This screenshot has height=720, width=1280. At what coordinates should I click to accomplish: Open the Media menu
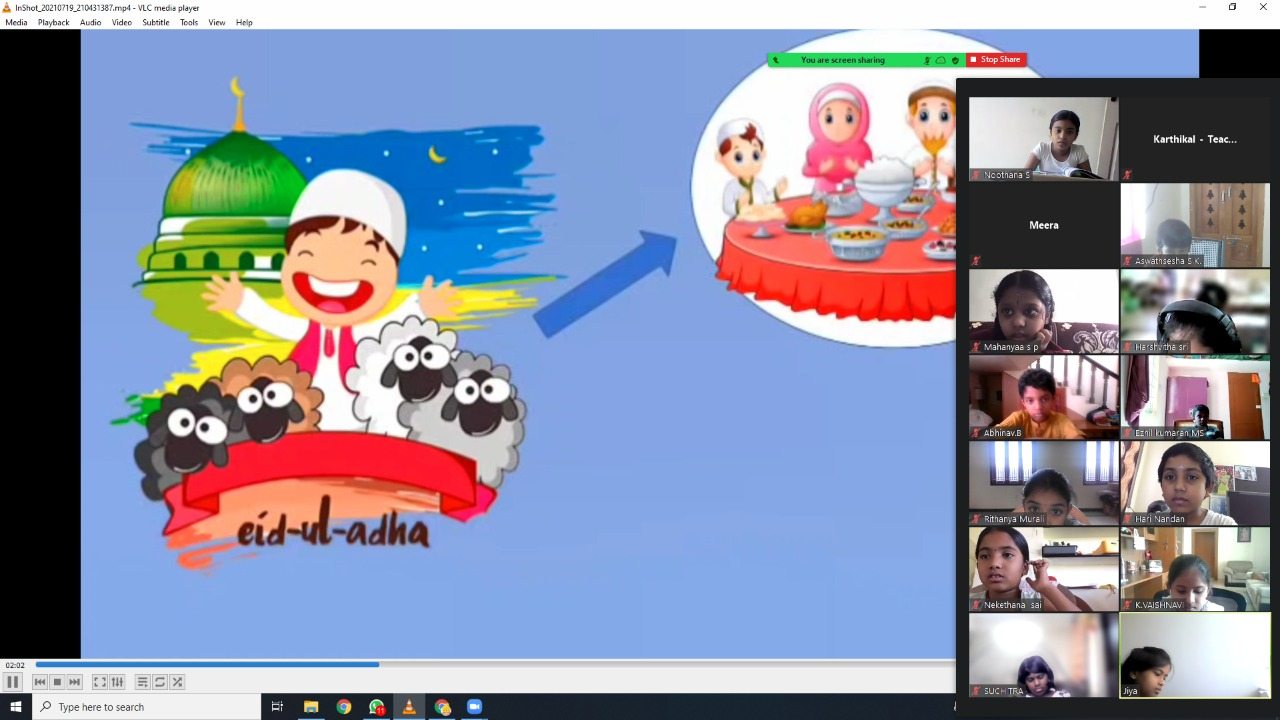click(x=16, y=22)
